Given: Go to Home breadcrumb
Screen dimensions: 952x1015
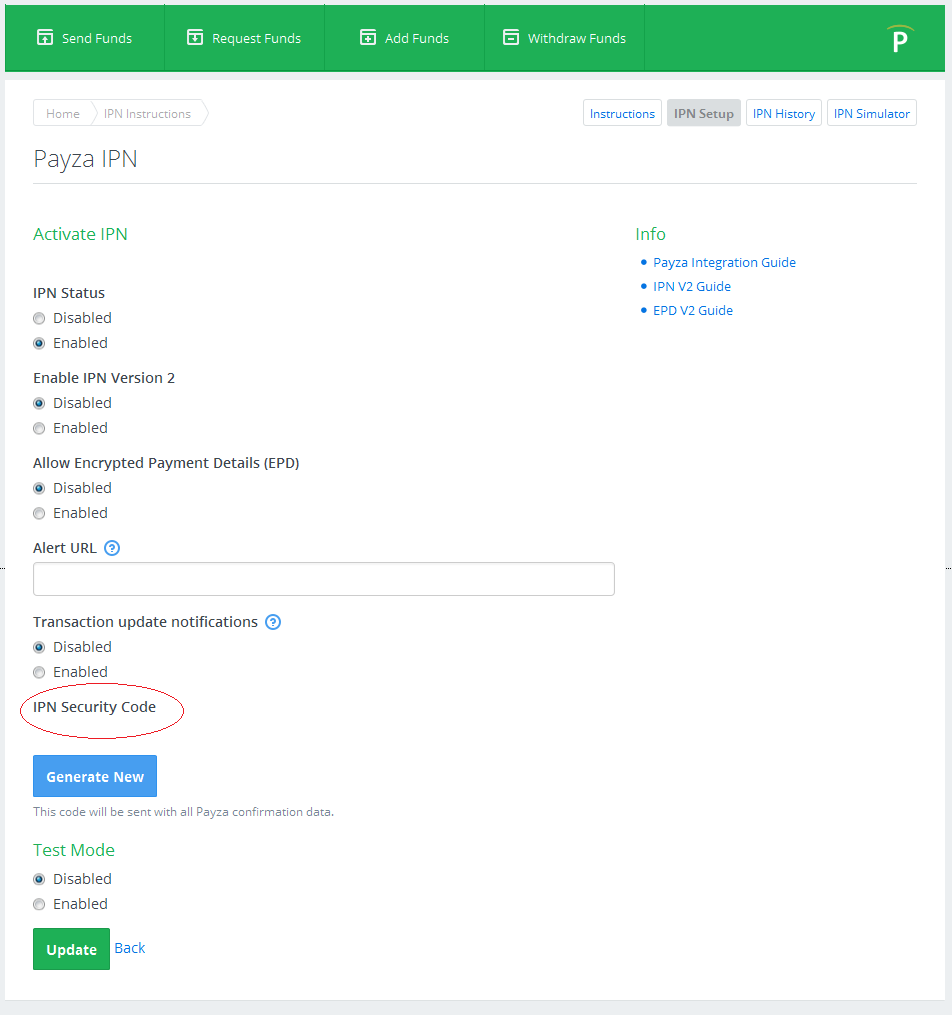Looking at the screenshot, I should pos(63,113).
